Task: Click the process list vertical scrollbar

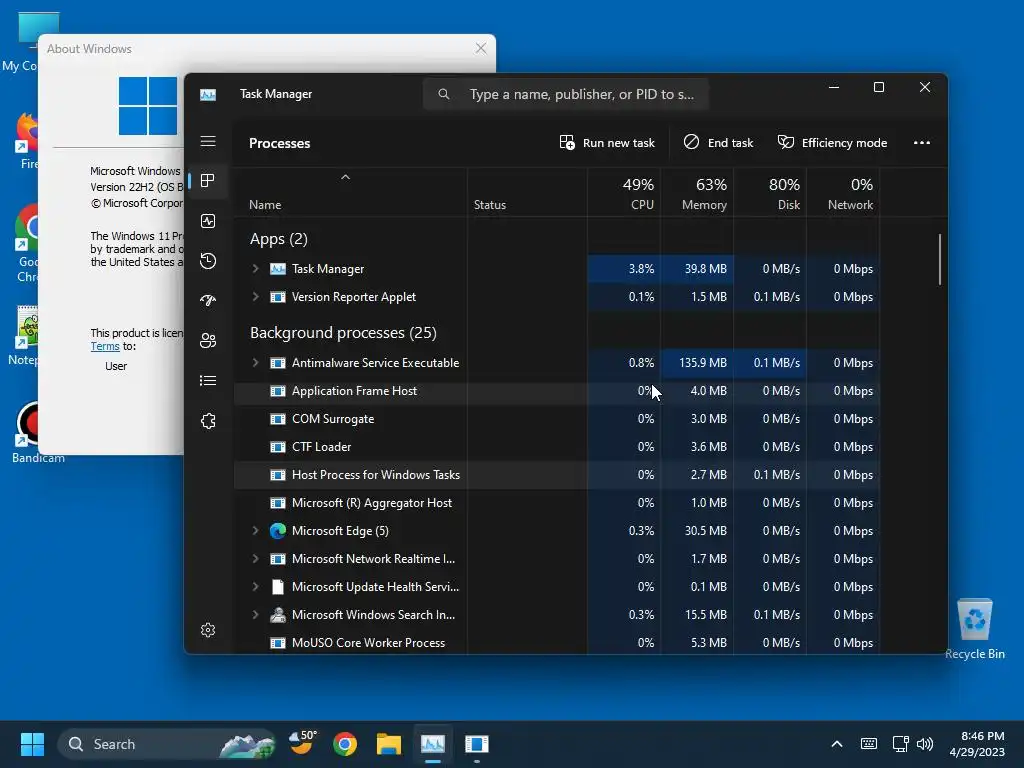Action: [940, 259]
